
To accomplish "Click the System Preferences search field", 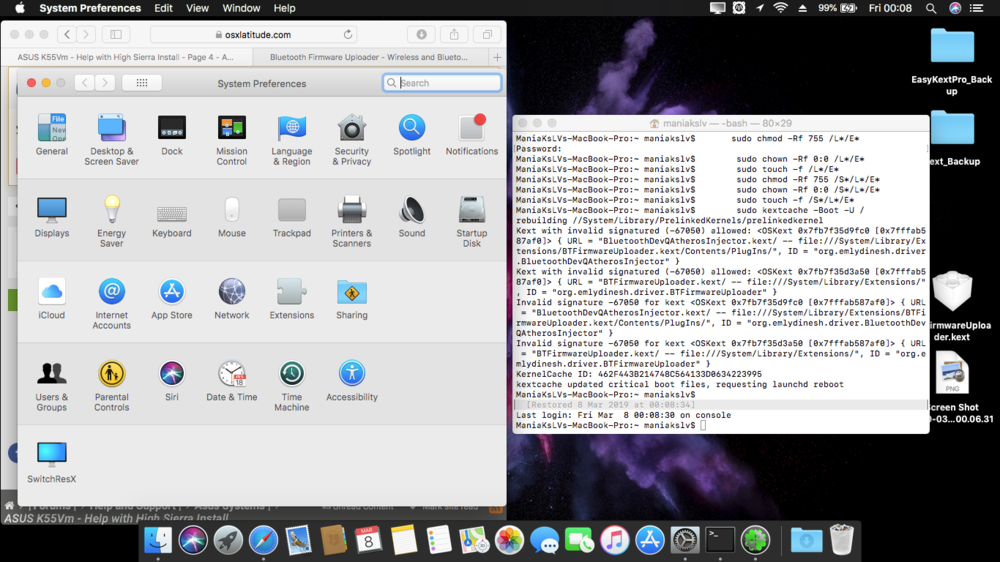I will 442,83.
